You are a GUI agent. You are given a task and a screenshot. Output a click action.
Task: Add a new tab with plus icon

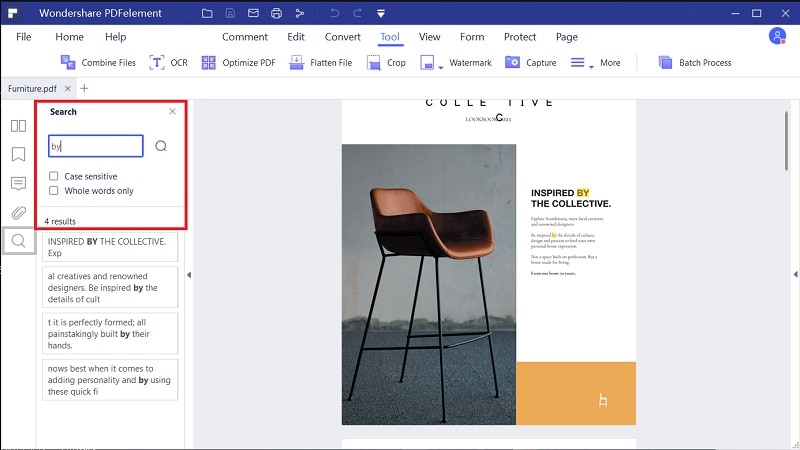(x=84, y=88)
